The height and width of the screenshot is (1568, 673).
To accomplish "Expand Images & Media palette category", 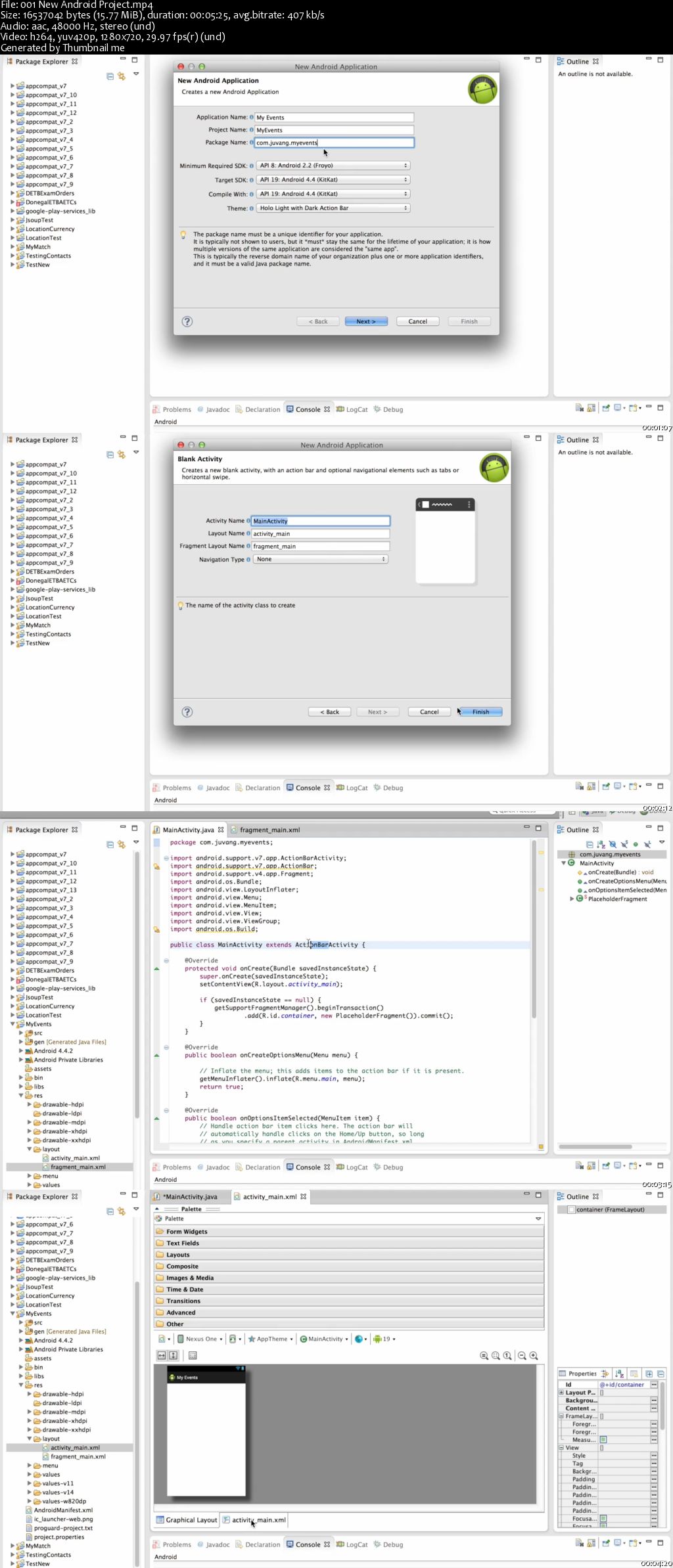I will tap(349, 1278).
